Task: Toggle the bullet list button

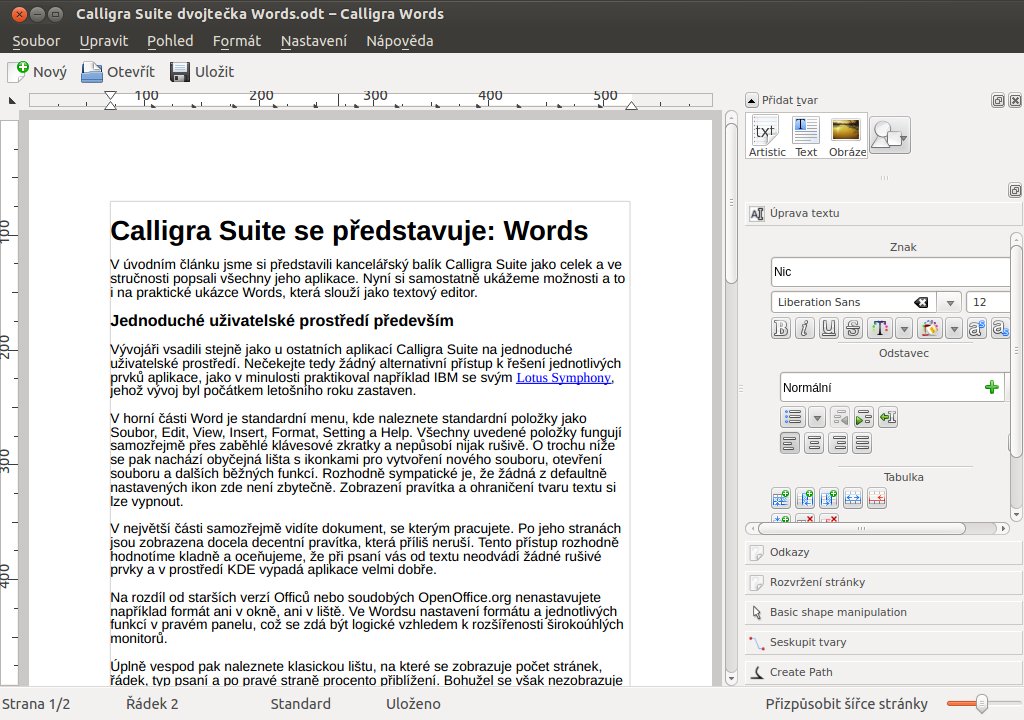Action: [792, 417]
